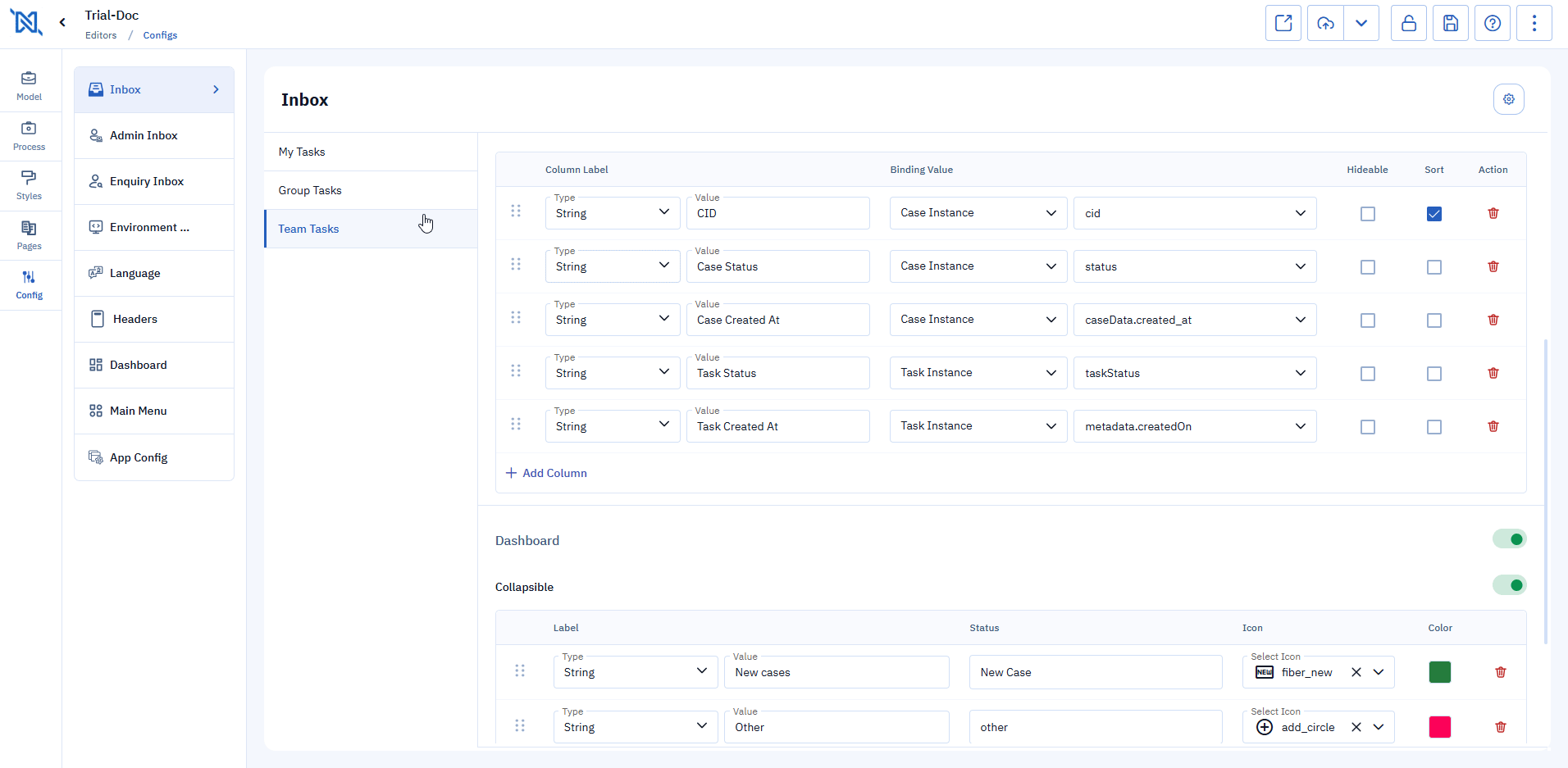Open the My Tasks tab
Viewport: 1568px width, 768px height.
point(371,152)
